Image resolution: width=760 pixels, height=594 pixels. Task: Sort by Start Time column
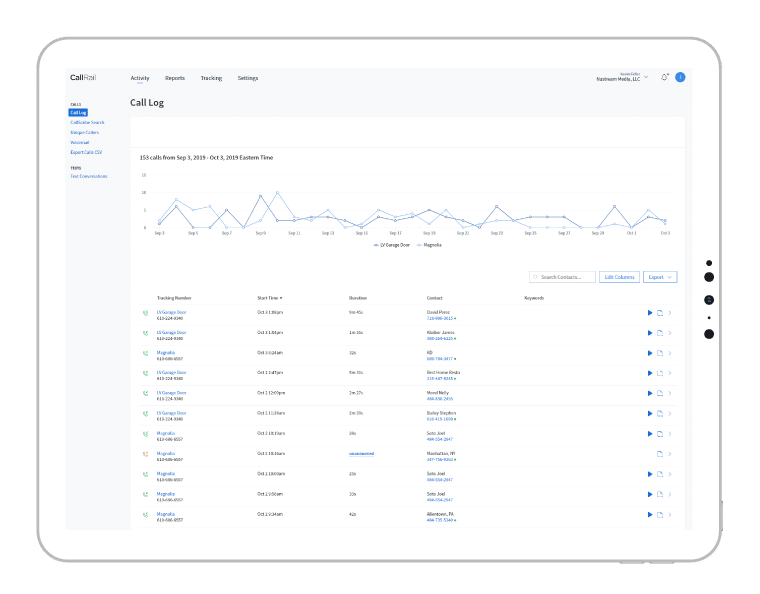point(269,298)
